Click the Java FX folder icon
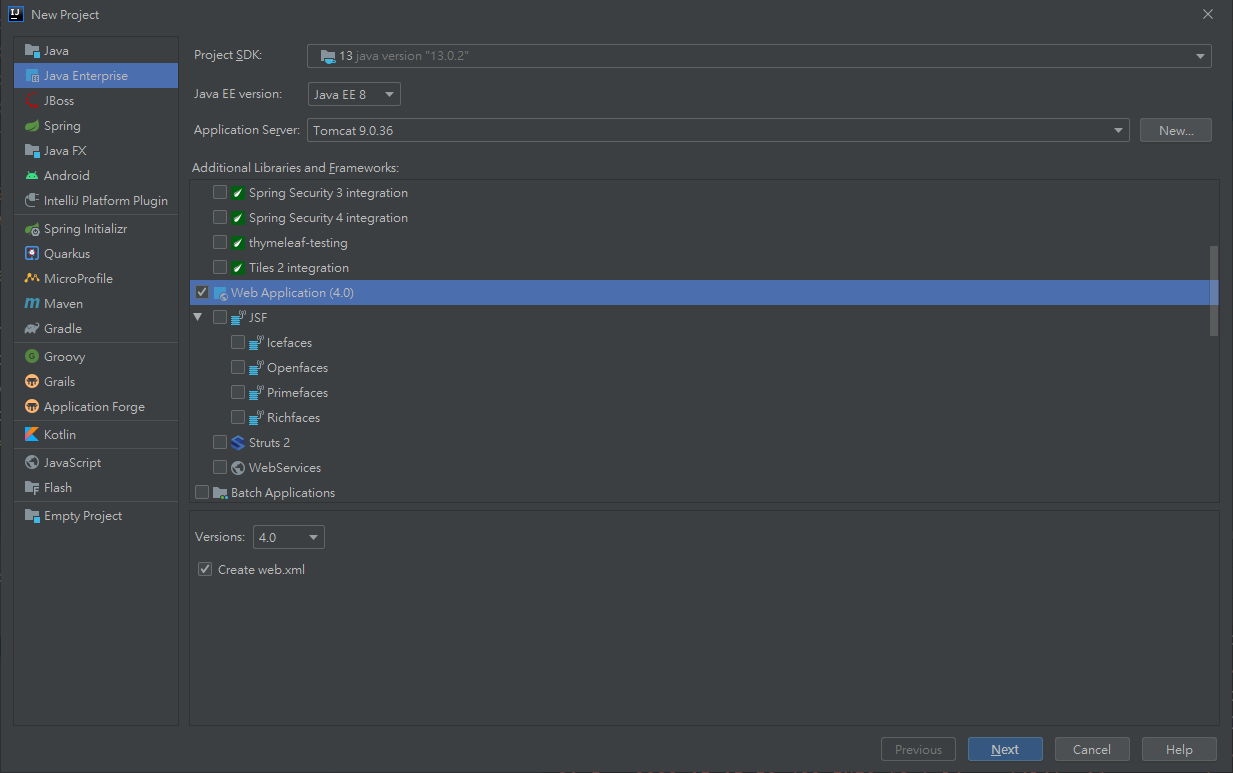1233x773 pixels. coord(32,151)
